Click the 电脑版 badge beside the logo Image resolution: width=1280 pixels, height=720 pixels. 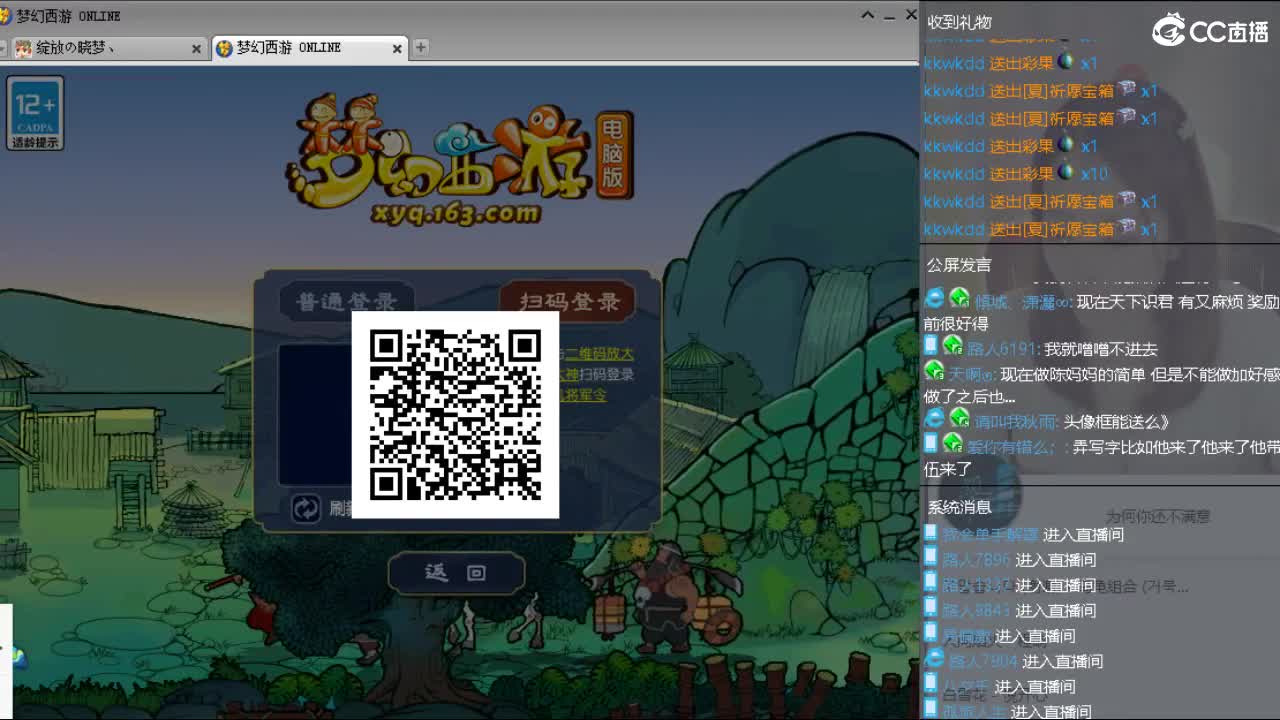tap(614, 153)
